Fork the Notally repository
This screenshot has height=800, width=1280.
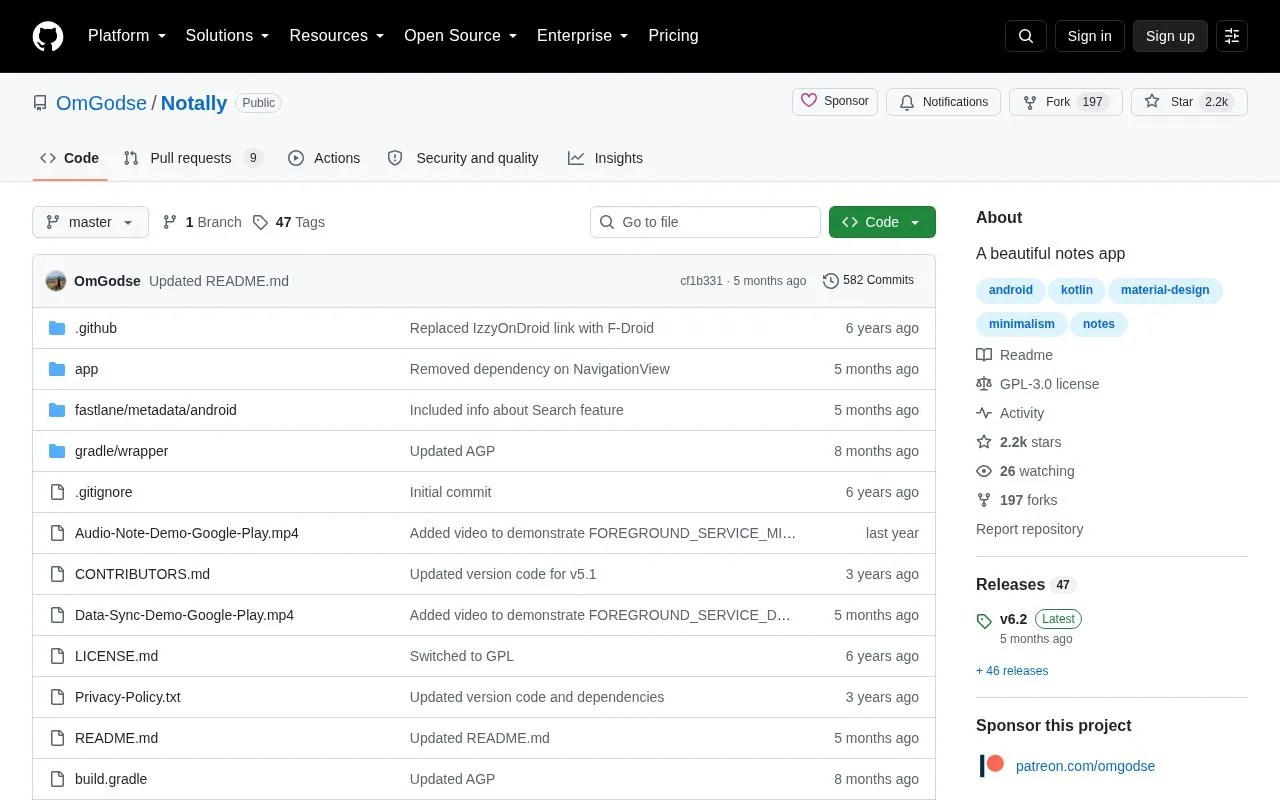click(1066, 102)
